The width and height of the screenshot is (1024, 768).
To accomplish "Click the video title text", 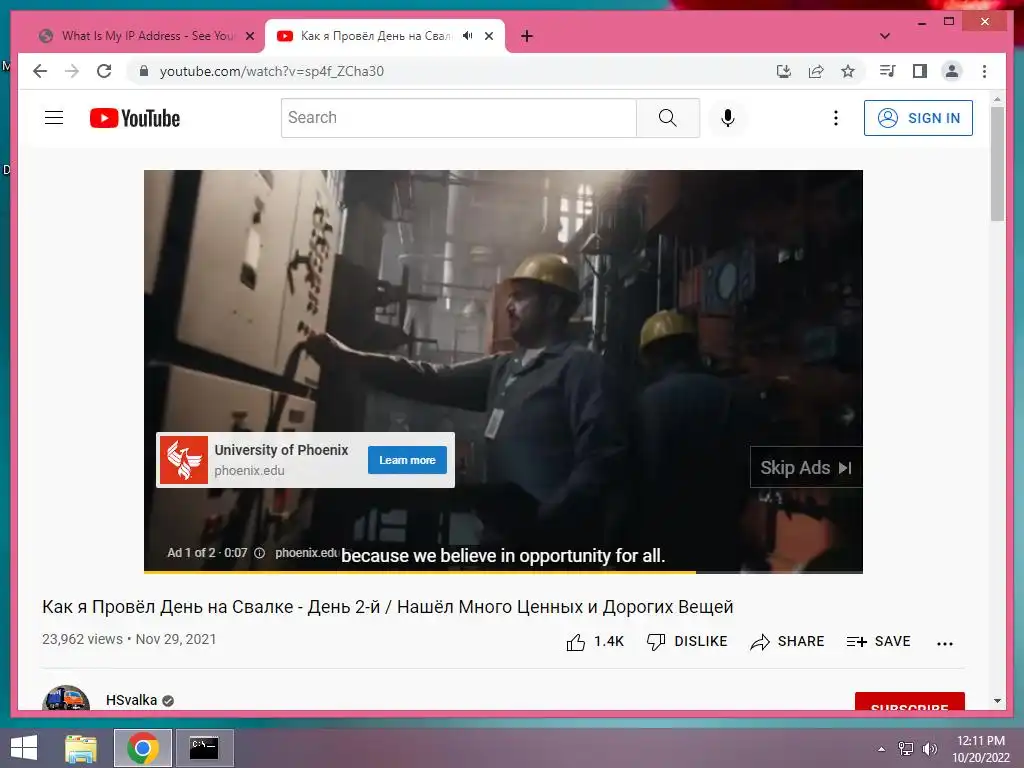I will [387, 607].
